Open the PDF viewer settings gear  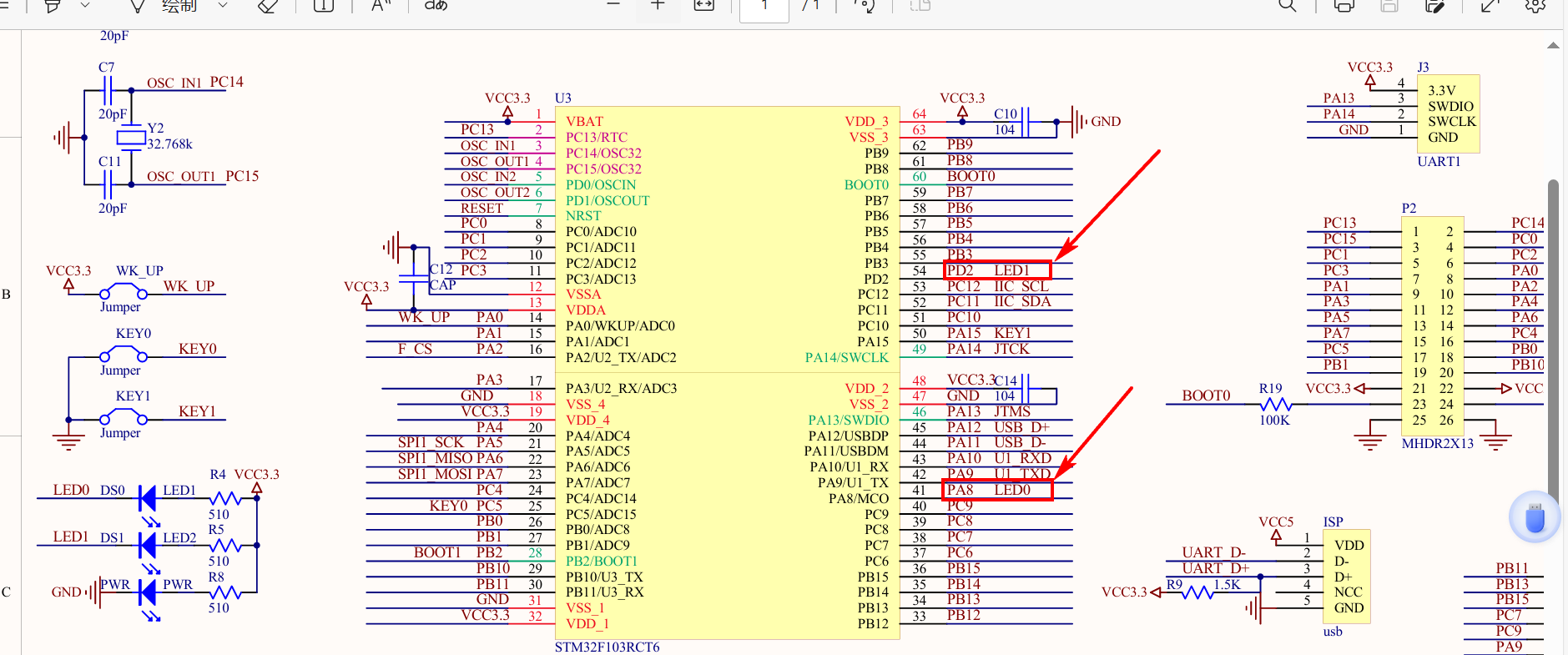[x=1535, y=5]
